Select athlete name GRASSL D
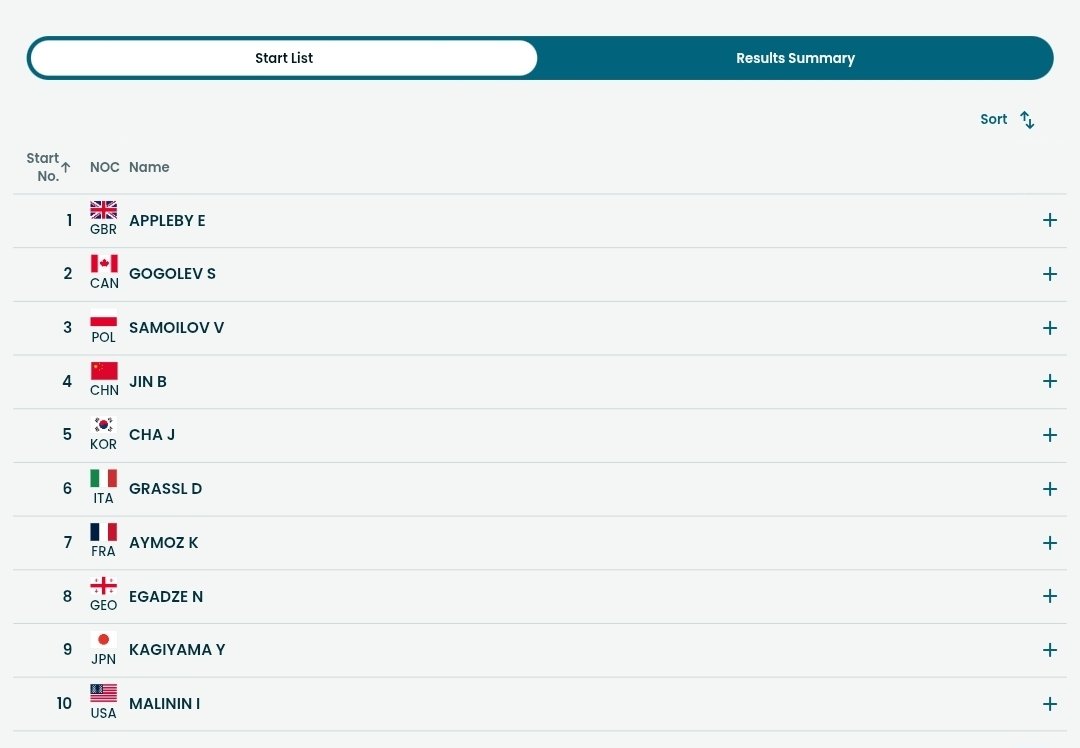The width and height of the screenshot is (1080, 748). pos(165,488)
